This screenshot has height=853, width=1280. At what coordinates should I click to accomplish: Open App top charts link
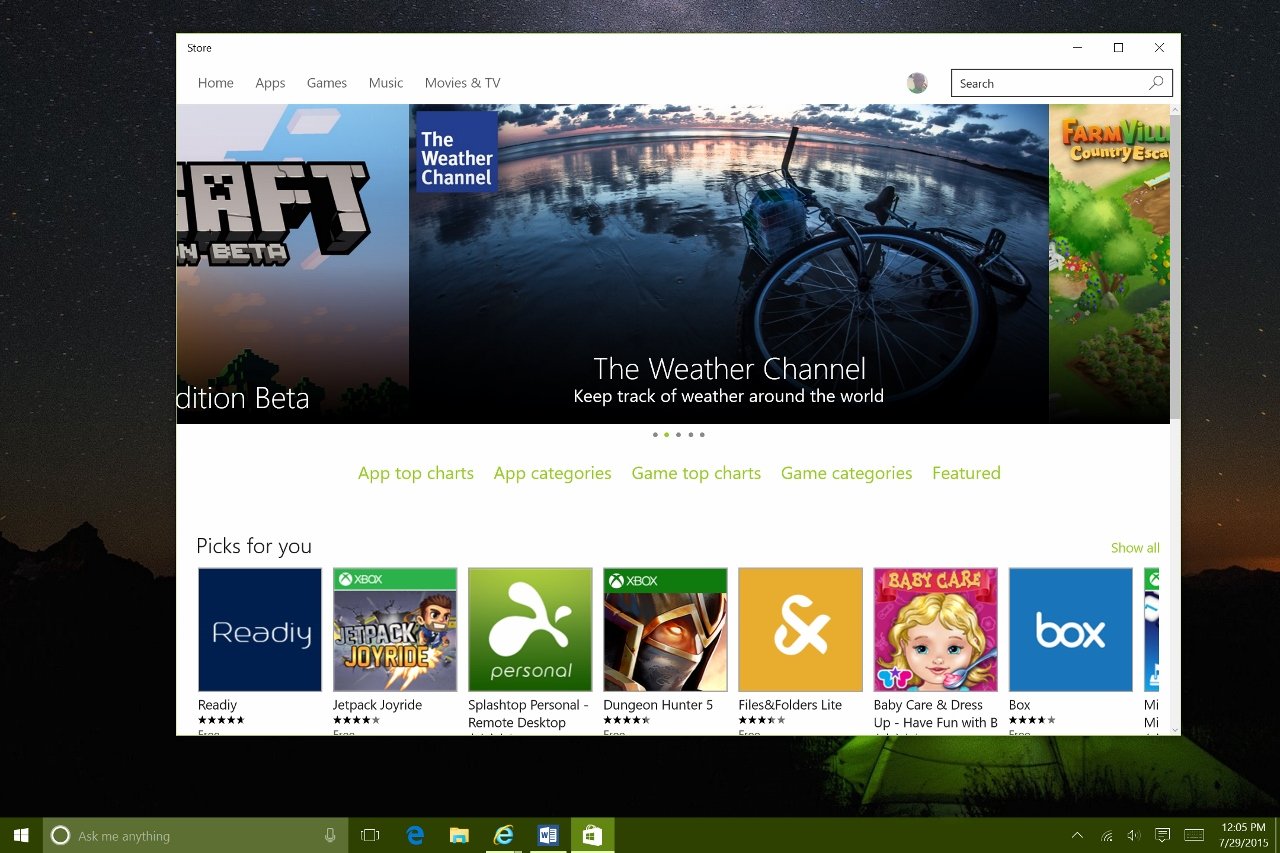[x=416, y=473]
